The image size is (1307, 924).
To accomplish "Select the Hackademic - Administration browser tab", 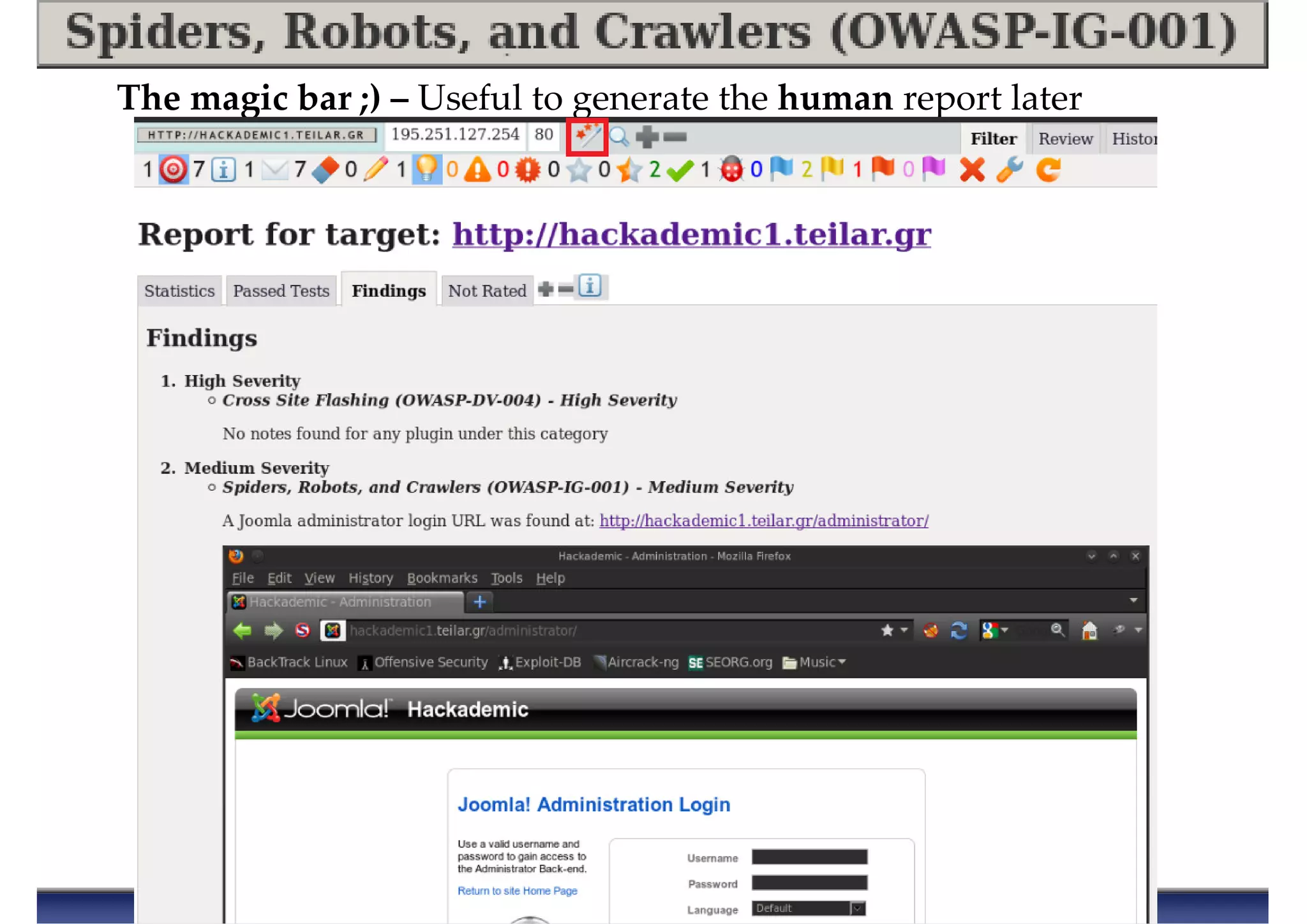I will click(x=345, y=602).
